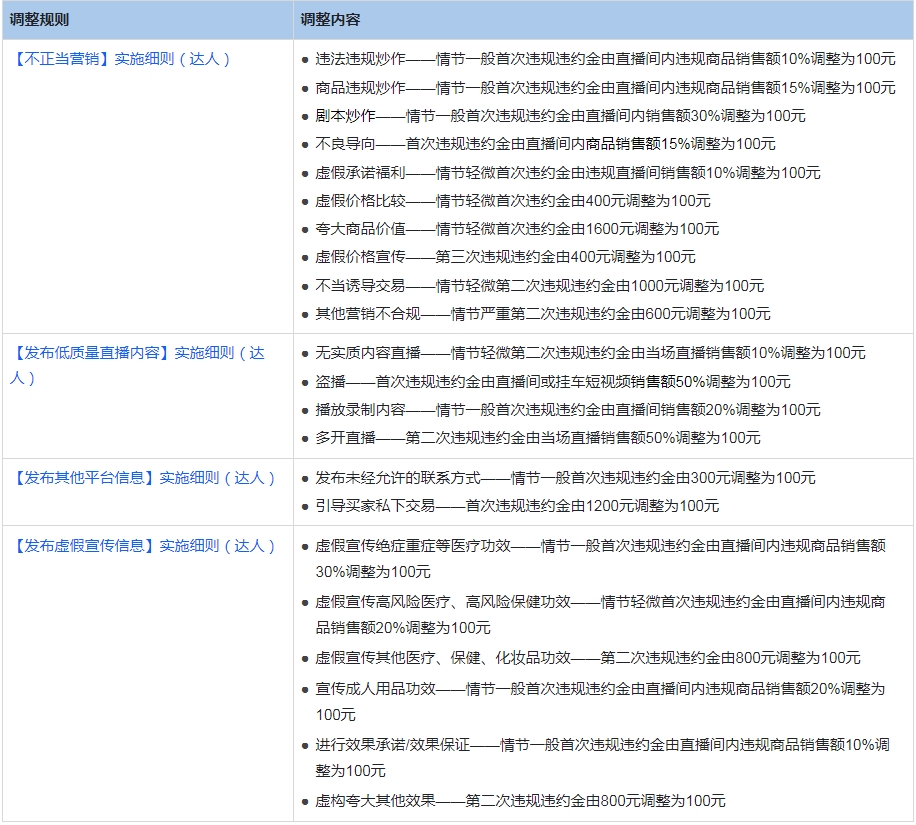Select the 盗播 rule line
This screenshot has height=825, width=916.
(553, 382)
